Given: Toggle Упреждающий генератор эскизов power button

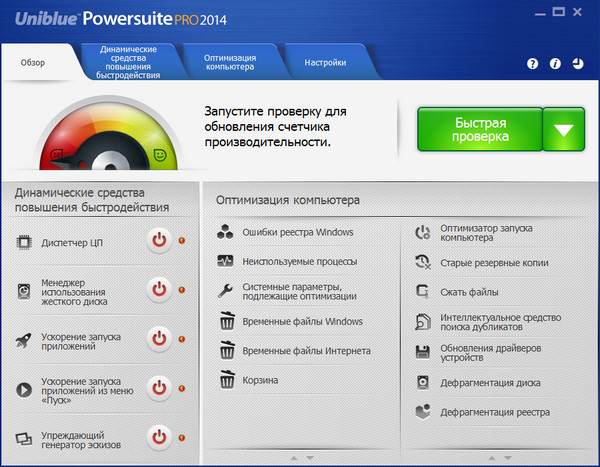Looking at the screenshot, I should pyautogui.click(x=159, y=437).
